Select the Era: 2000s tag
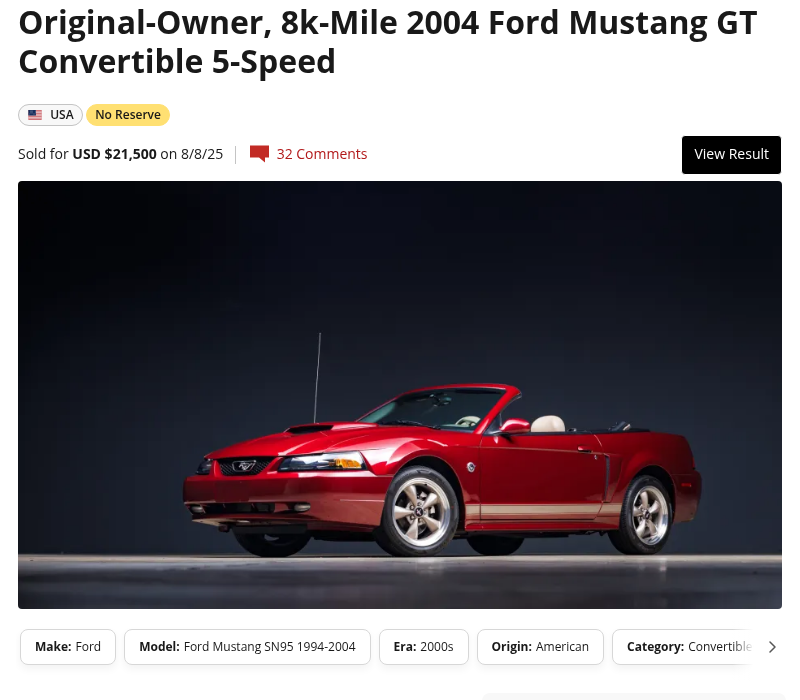800x700 pixels. (423, 647)
